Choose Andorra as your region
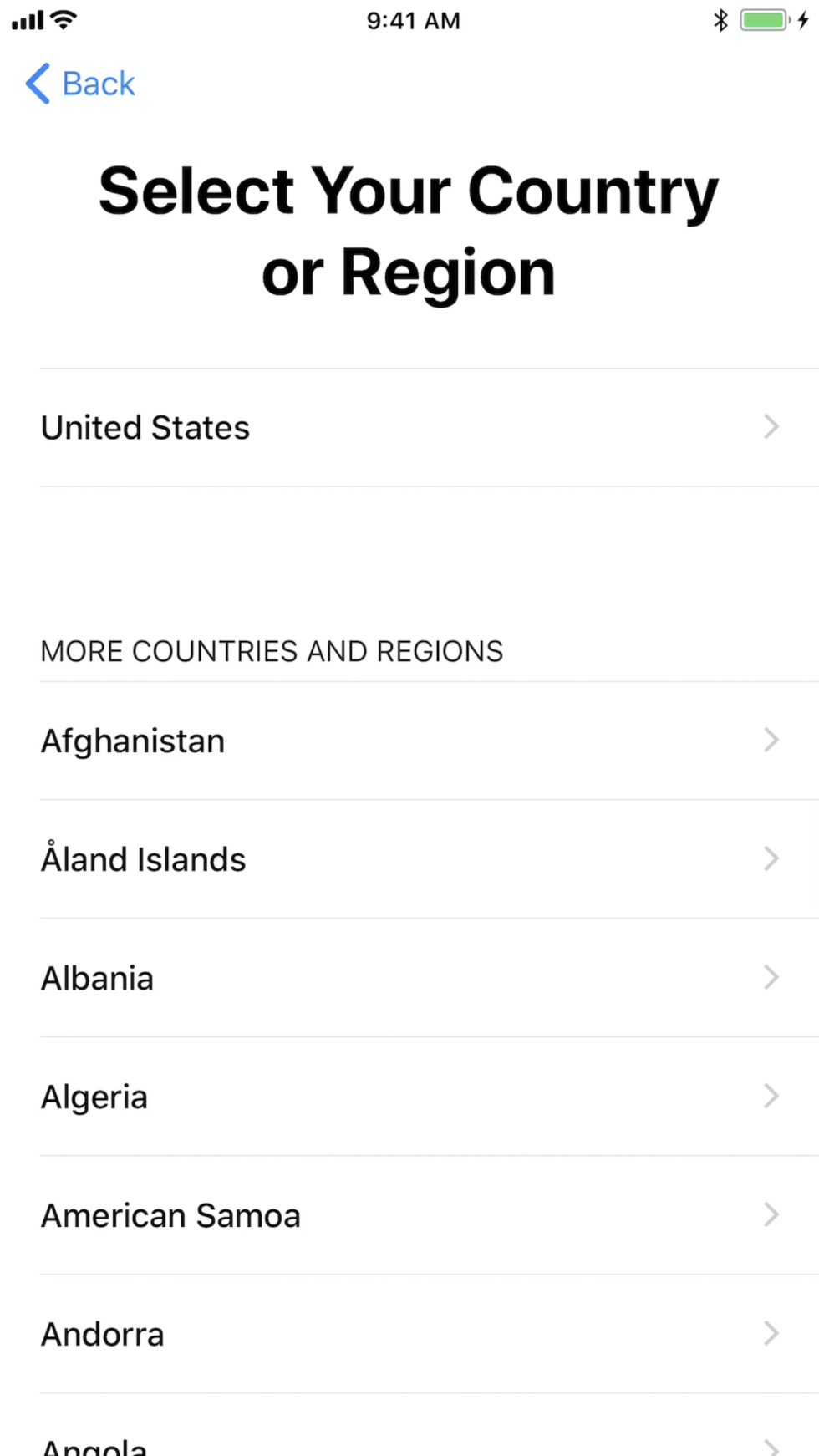Viewport: 819px width, 1456px height. click(x=103, y=1334)
